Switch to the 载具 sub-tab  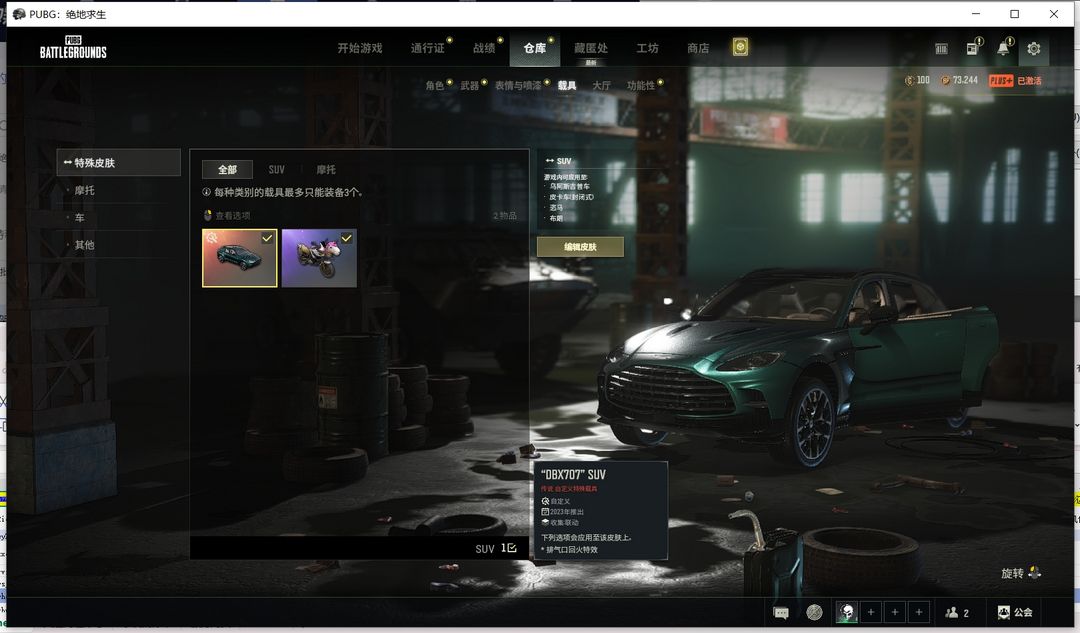click(567, 85)
